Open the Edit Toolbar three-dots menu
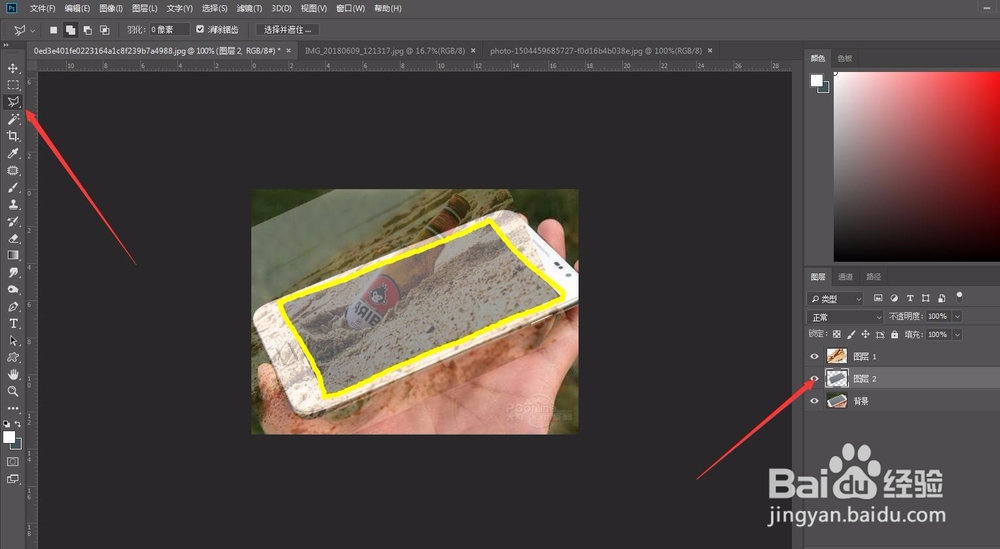Screen dimensions: 1000x549 click(x=13, y=408)
